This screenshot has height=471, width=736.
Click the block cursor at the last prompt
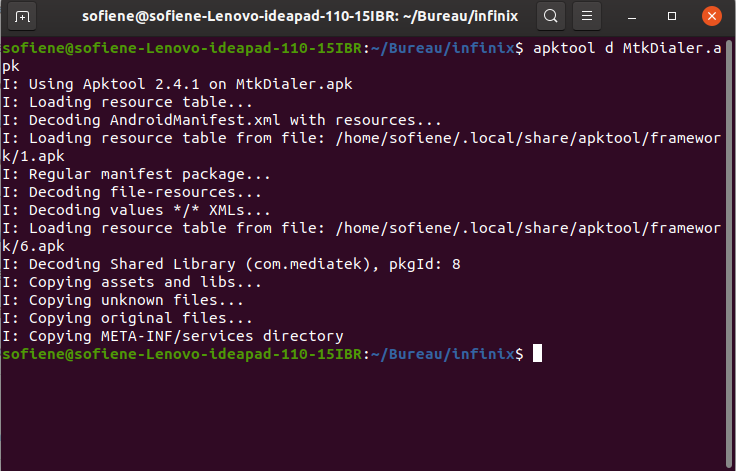tap(537, 354)
